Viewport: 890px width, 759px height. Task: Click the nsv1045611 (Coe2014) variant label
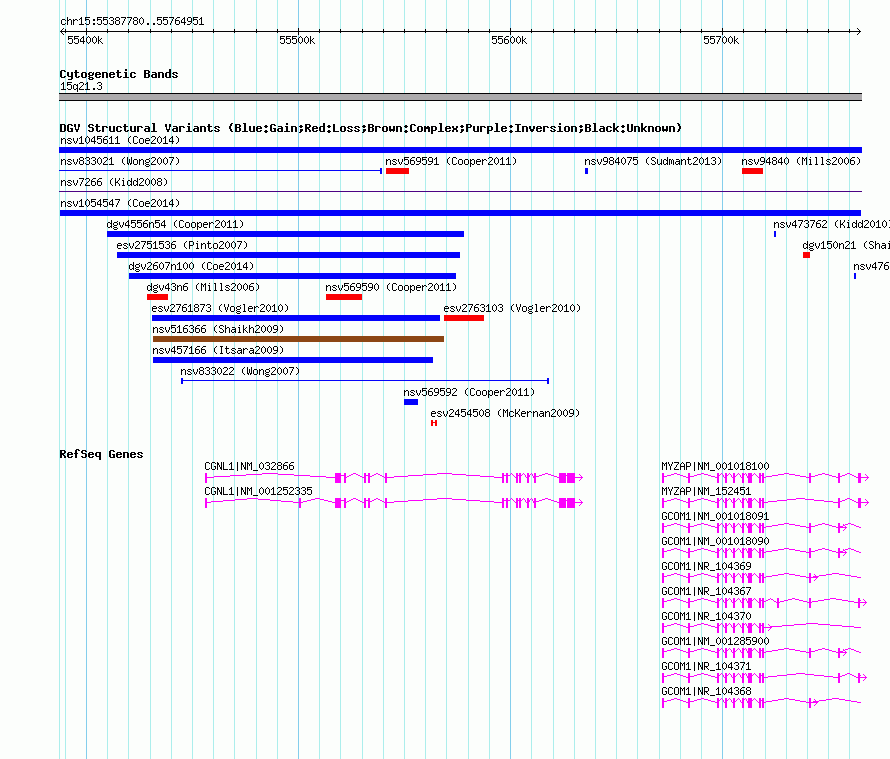(120, 140)
